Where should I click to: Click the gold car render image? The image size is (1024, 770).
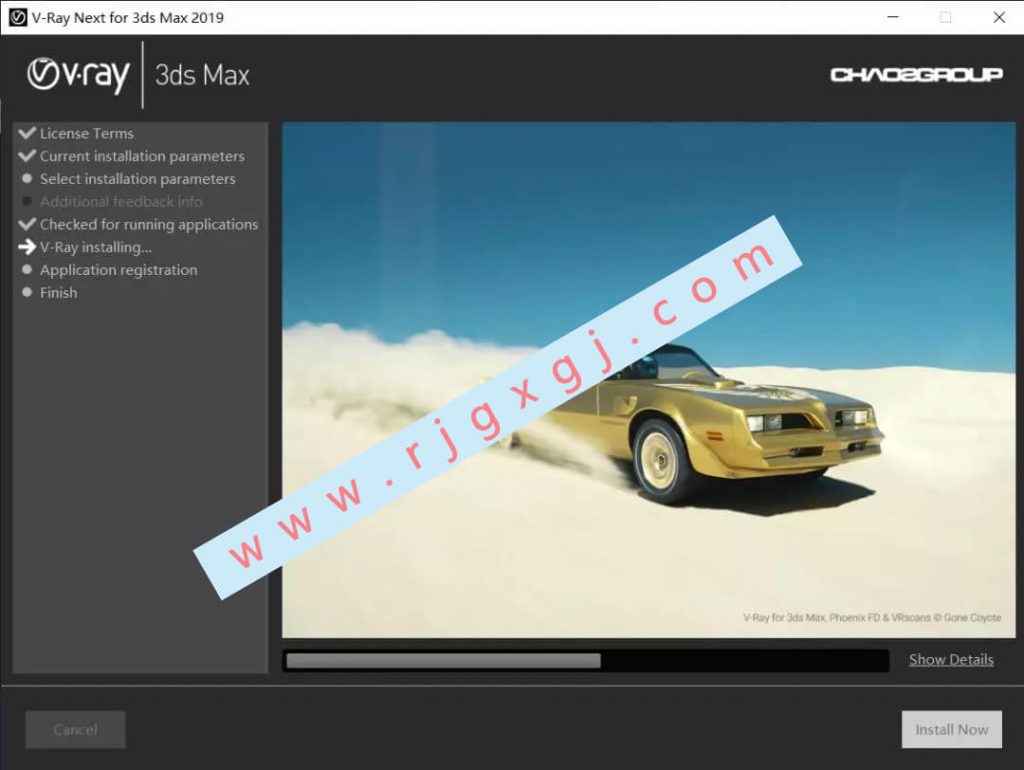[x=648, y=380]
